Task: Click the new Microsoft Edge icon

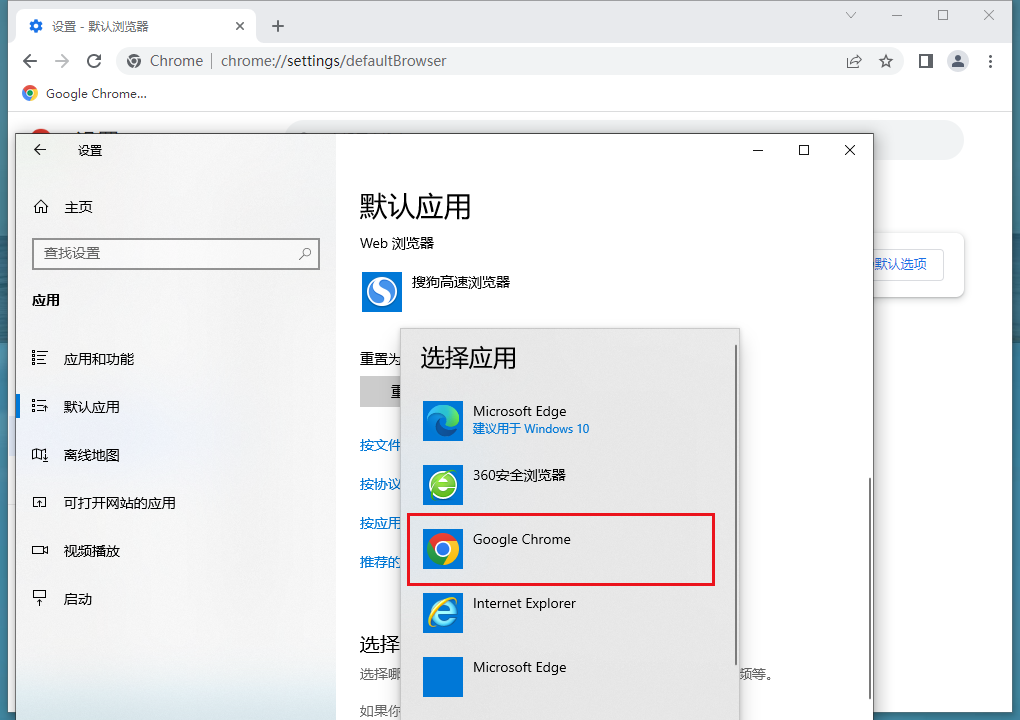Action: pyautogui.click(x=443, y=421)
